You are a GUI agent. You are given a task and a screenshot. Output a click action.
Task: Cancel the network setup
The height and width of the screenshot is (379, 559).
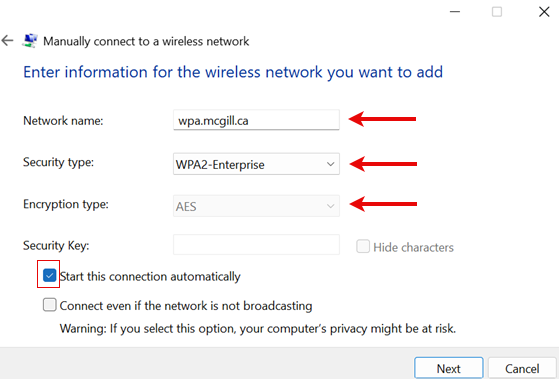(x=522, y=368)
